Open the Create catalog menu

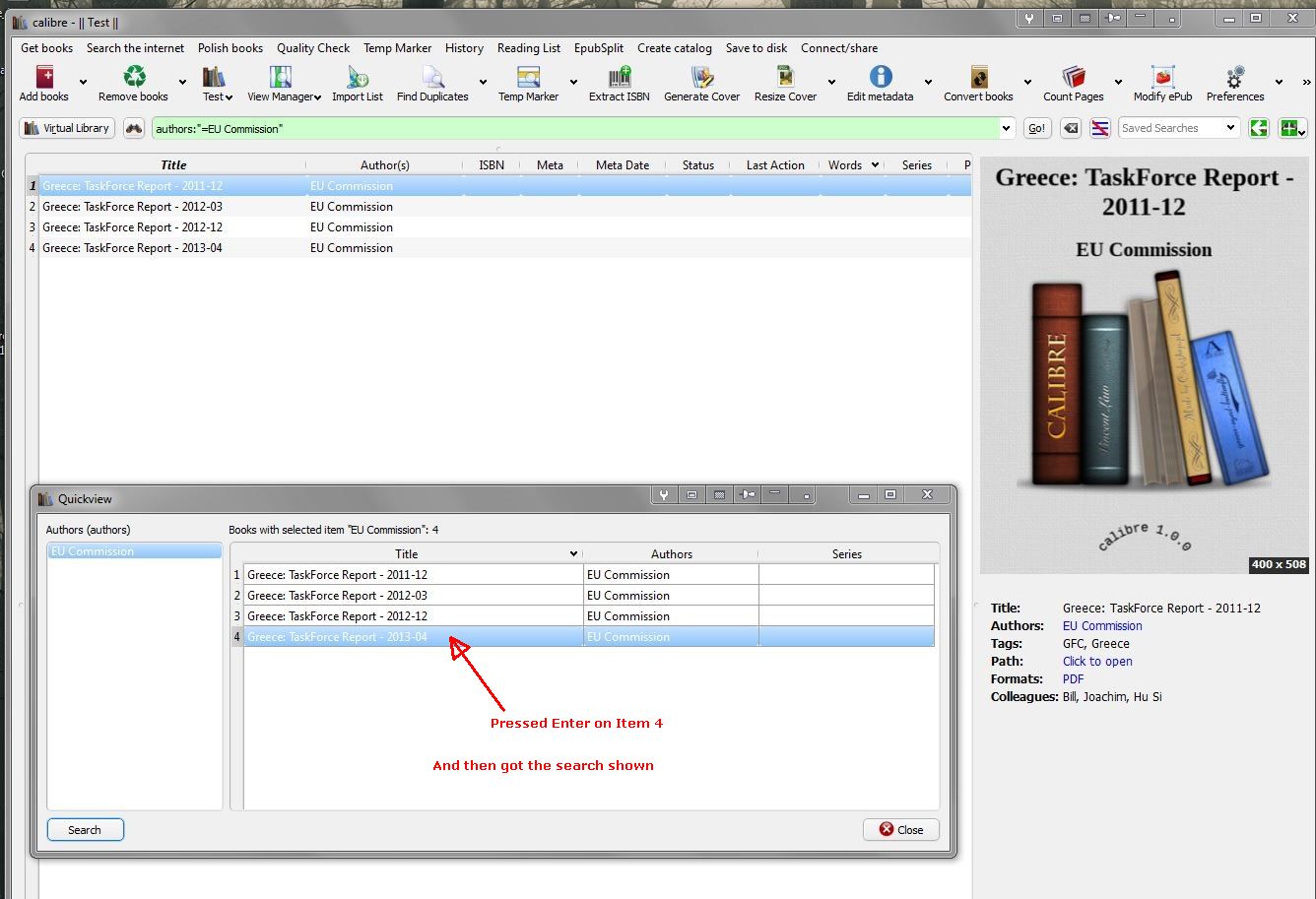675,48
